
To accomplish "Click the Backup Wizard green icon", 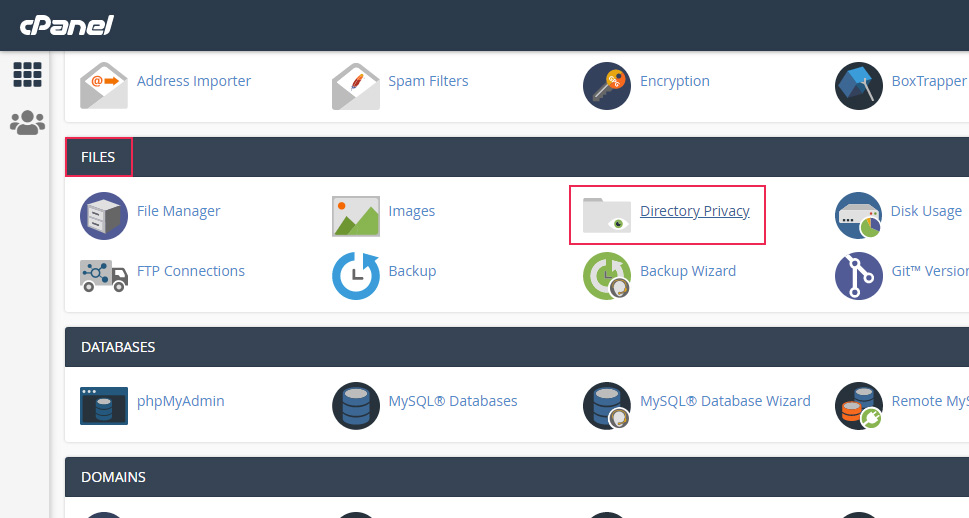I will tap(607, 276).
